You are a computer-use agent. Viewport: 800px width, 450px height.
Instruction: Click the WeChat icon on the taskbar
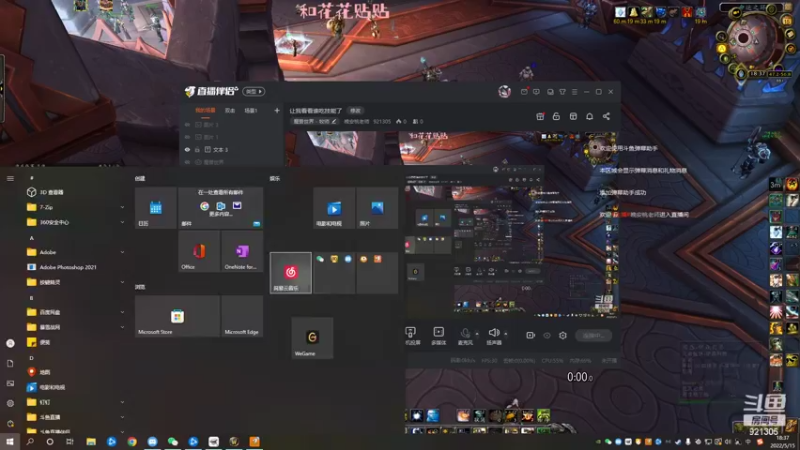coord(172,442)
